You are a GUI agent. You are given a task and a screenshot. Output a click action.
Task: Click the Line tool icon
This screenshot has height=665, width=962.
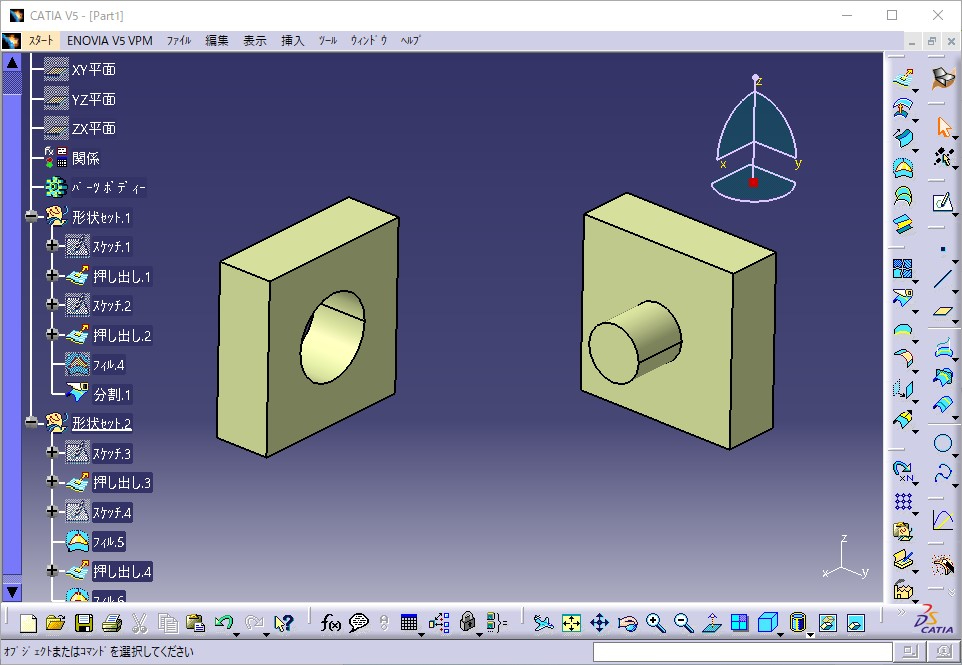tap(943, 279)
